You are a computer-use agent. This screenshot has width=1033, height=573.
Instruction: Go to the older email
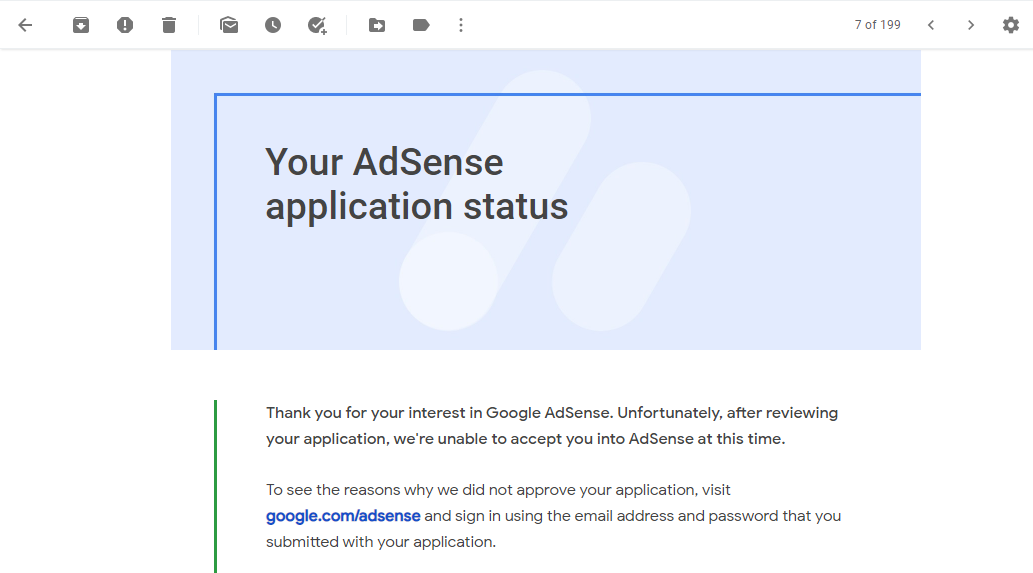point(970,25)
